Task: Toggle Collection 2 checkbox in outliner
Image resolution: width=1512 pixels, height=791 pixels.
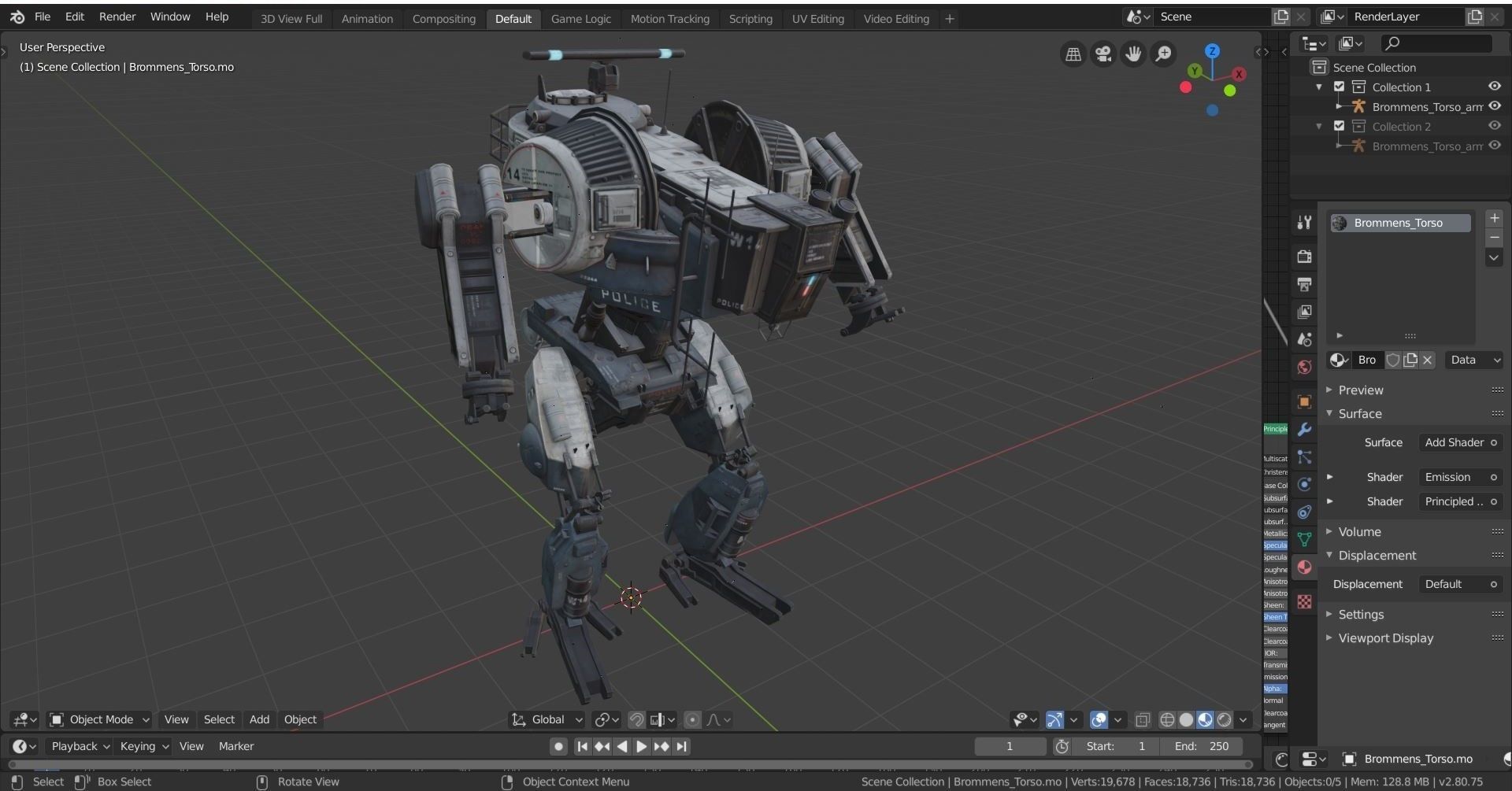Action: pos(1339,126)
